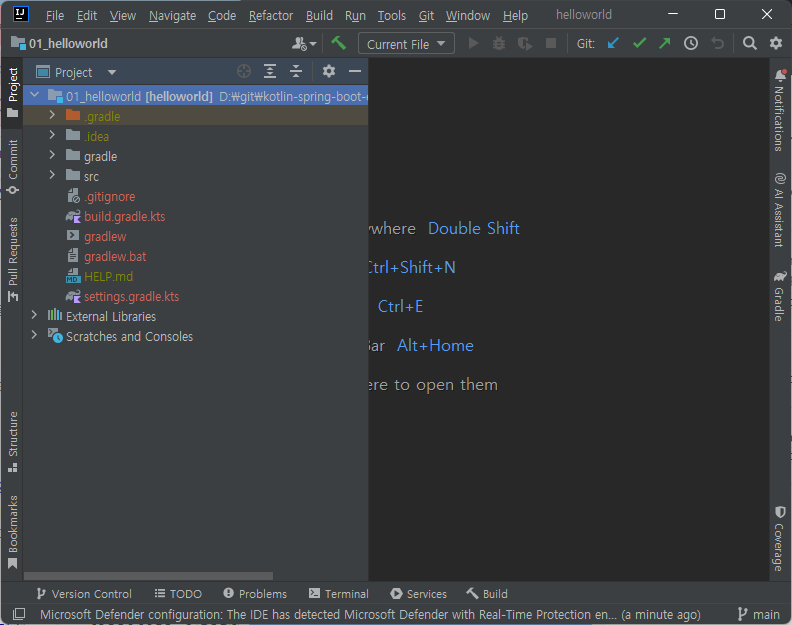This screenshot has width=792, height=625.
Task: Select the gradlew file
Action: point(105,236)
